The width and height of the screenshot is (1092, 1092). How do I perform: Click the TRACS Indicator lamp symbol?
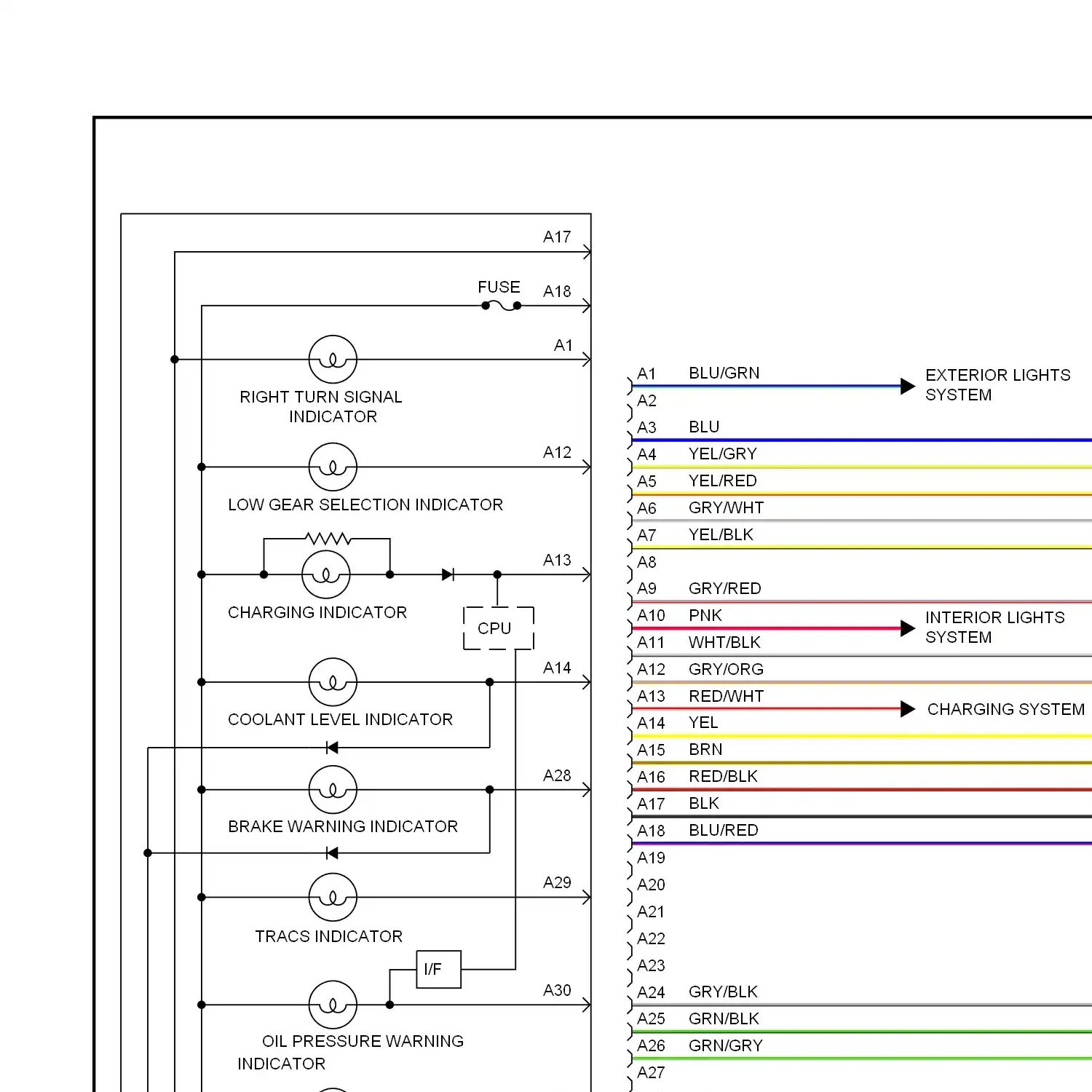pyautogui.click(x=333, y=898)
